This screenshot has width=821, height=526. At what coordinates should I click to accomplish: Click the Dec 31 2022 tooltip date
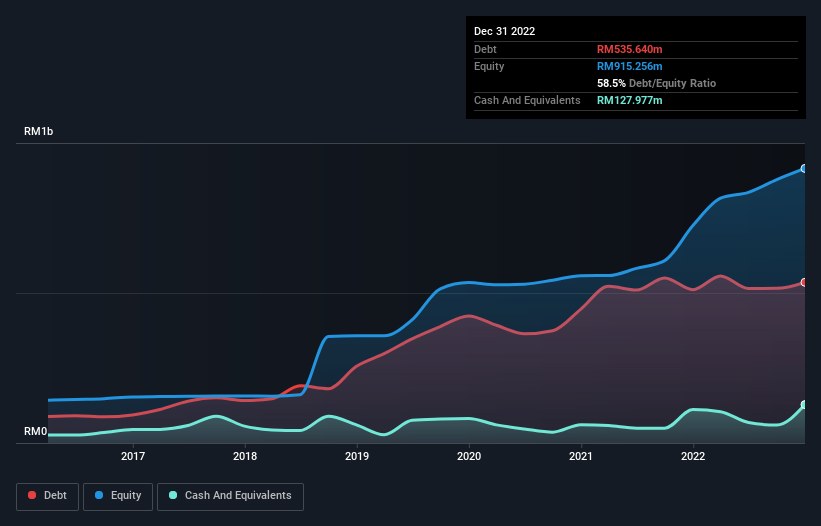coord(504,31)
